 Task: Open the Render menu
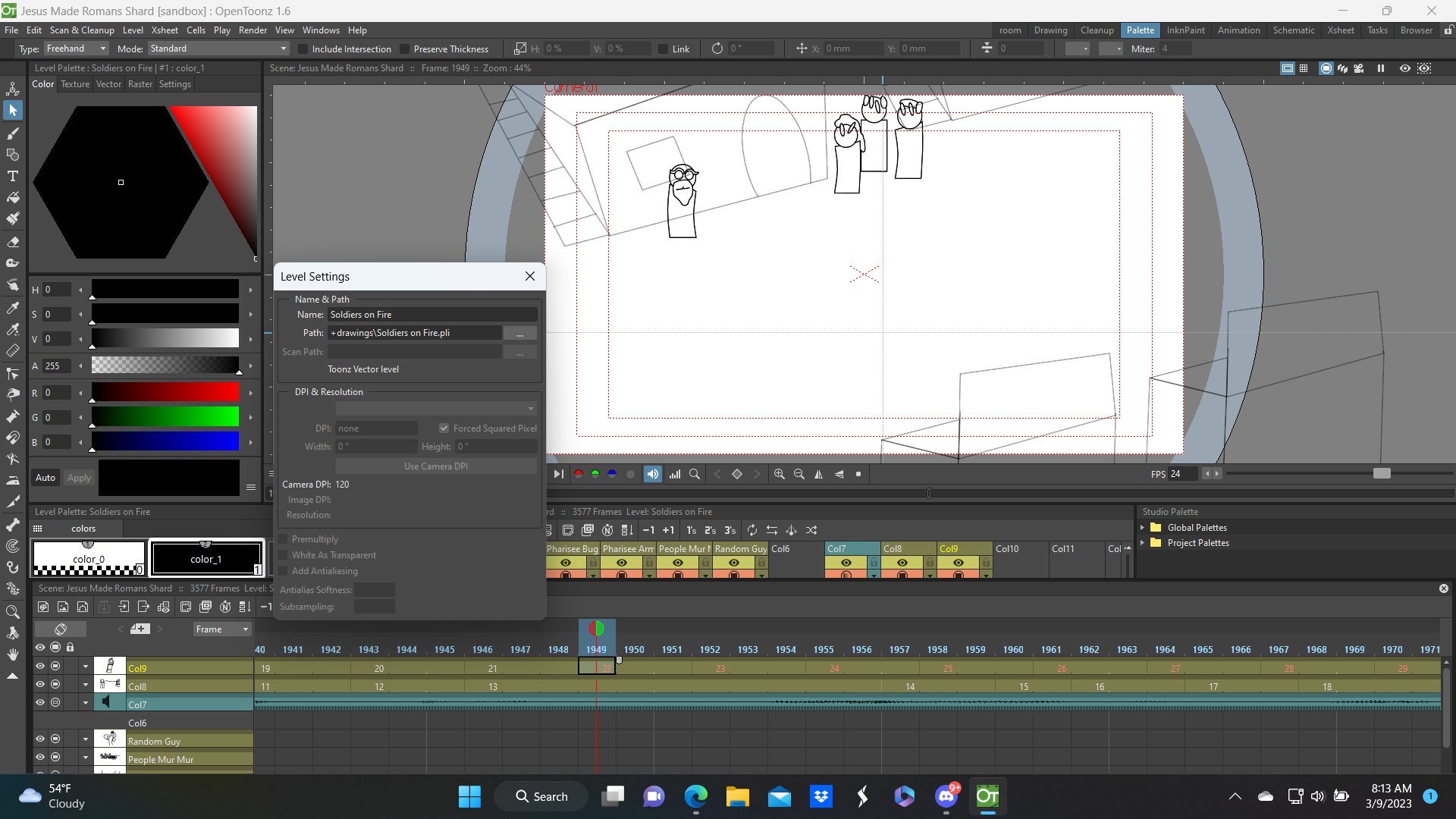coord(253,30)
